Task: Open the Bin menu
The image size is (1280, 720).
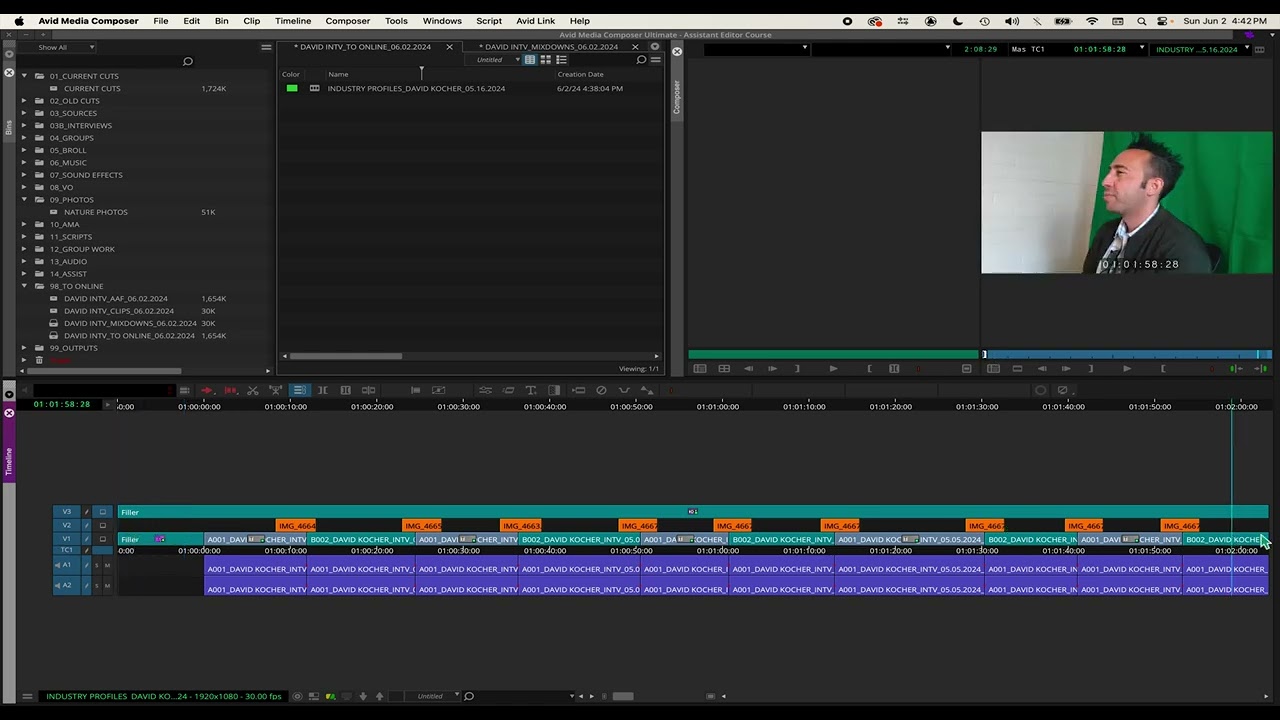Action: (x=222, y=21)
